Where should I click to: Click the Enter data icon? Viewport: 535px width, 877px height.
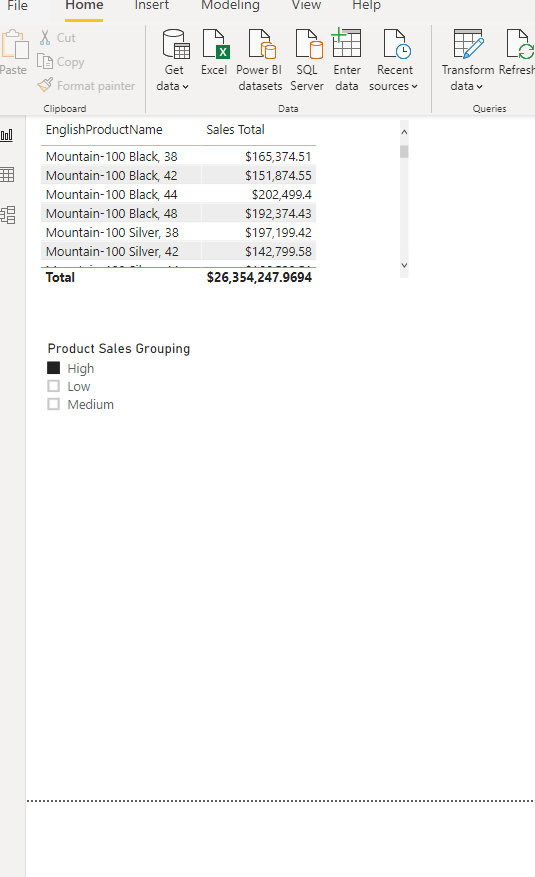pyautogui.click(x=347, y=44)
